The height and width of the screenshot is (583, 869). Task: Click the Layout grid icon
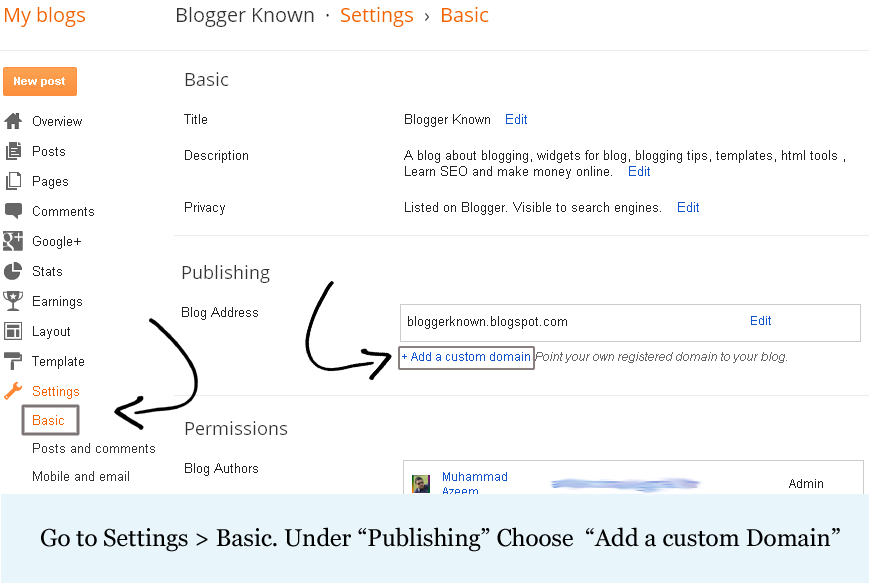pyautogui.click(x=13, y=331)
